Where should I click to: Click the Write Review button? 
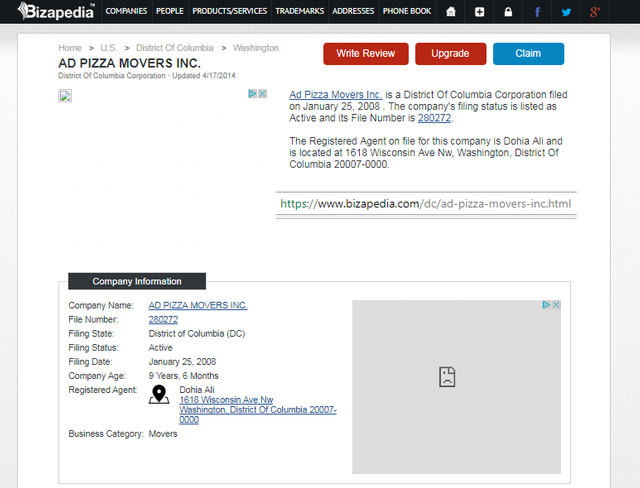coord(366,53)
